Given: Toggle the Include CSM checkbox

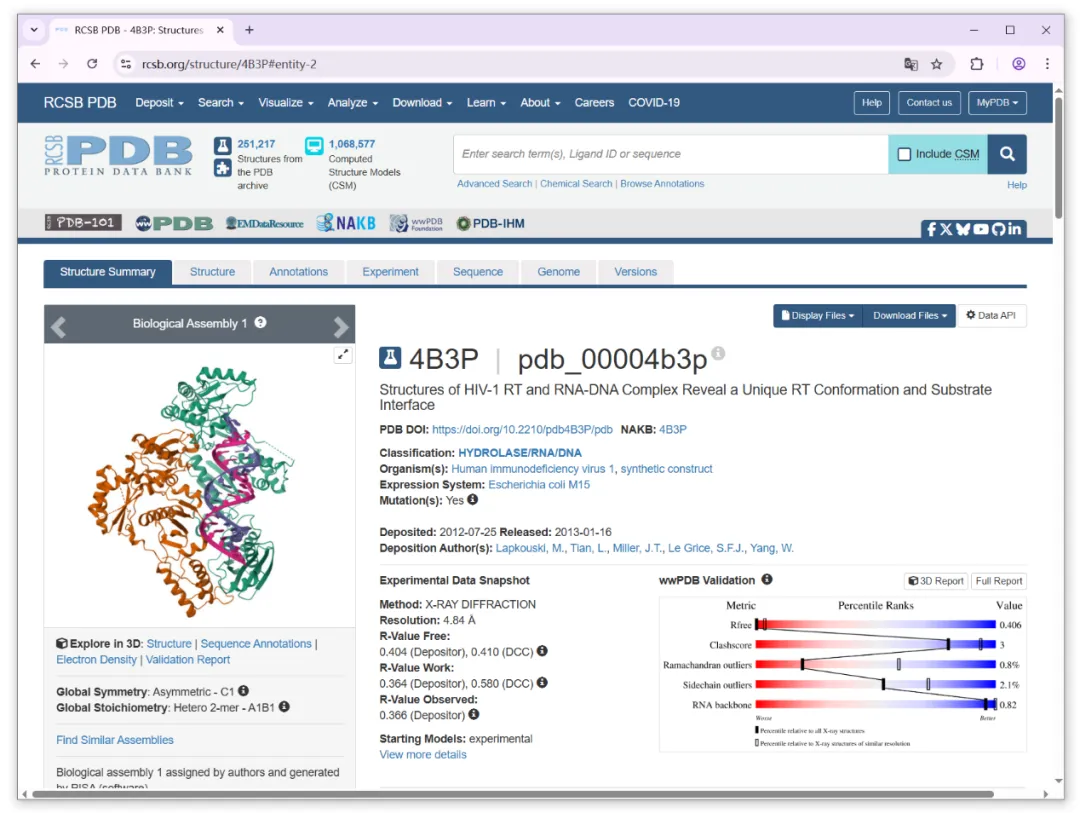Looking at the screenshot, I should point(904,154).
